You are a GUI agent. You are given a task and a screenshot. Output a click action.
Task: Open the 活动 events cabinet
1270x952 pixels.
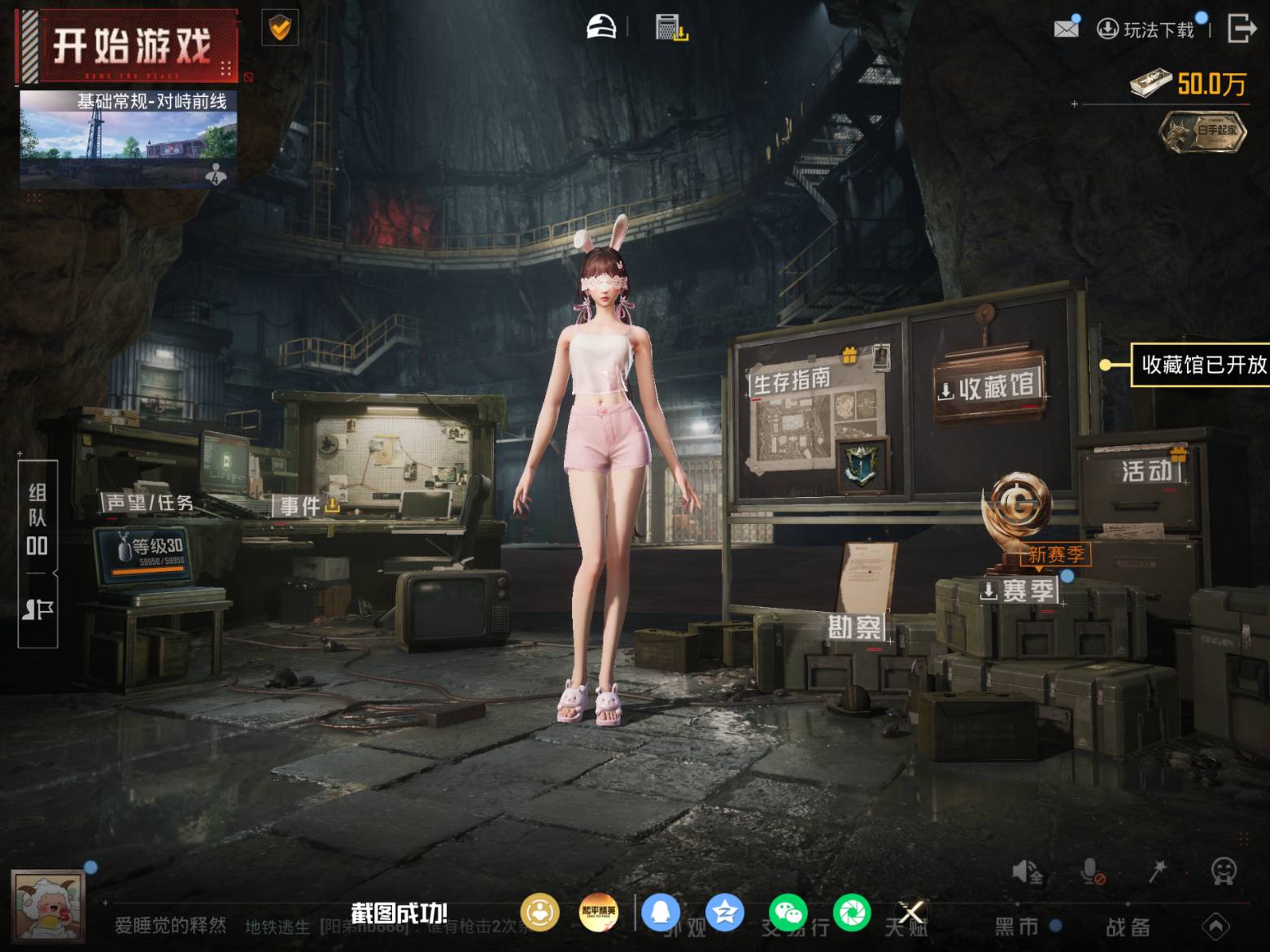tap(1147, 470)
